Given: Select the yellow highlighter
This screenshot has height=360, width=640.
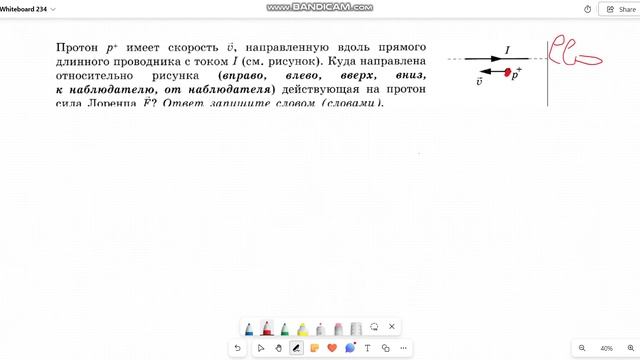Looking at the screenshot, I should click(x=302, y=328).
